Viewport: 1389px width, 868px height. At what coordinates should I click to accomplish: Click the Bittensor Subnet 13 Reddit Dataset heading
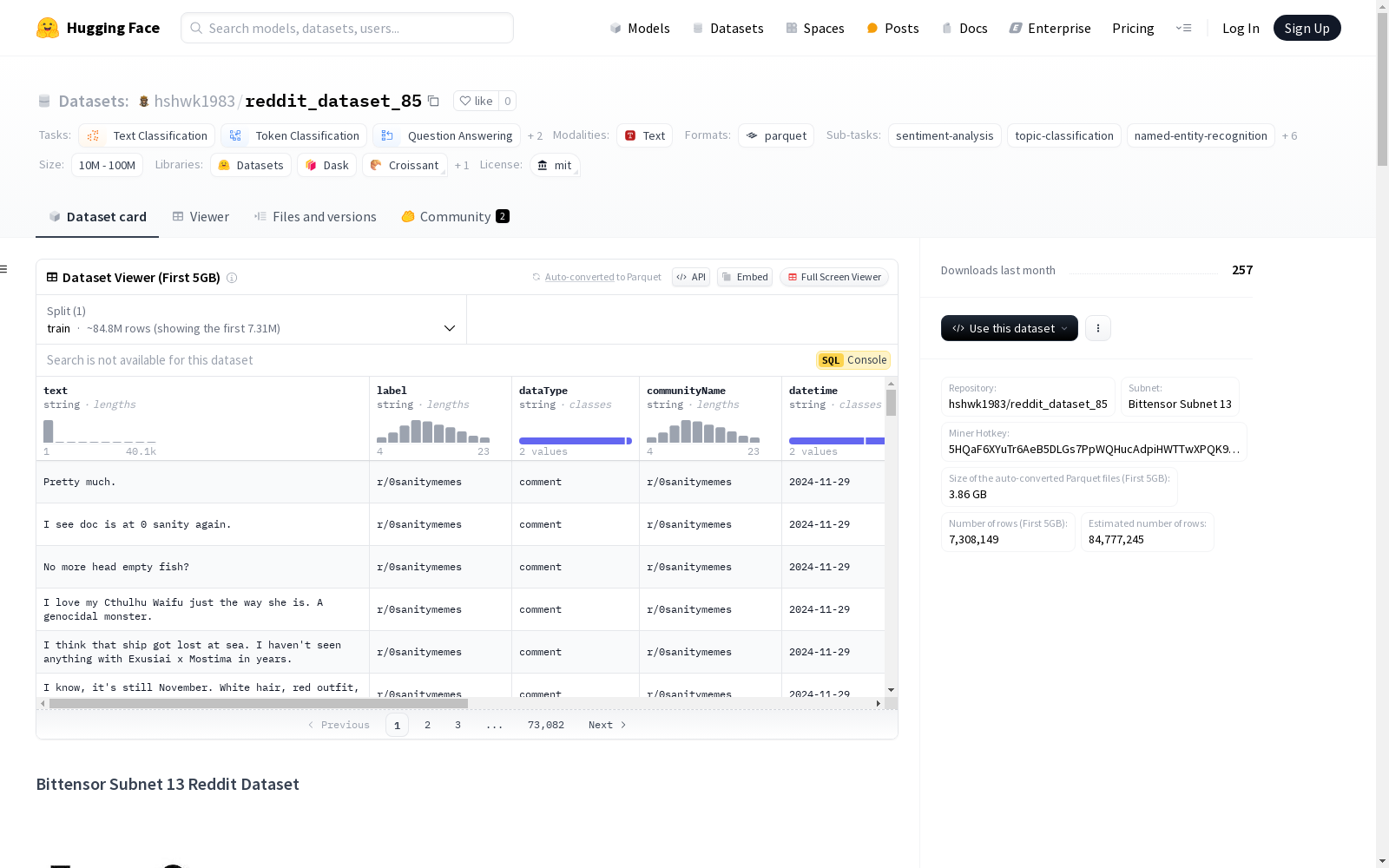click(x=168, y=784)
